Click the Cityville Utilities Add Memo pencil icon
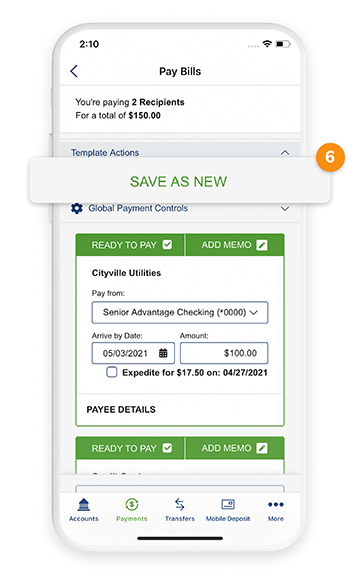 point(262,245)
